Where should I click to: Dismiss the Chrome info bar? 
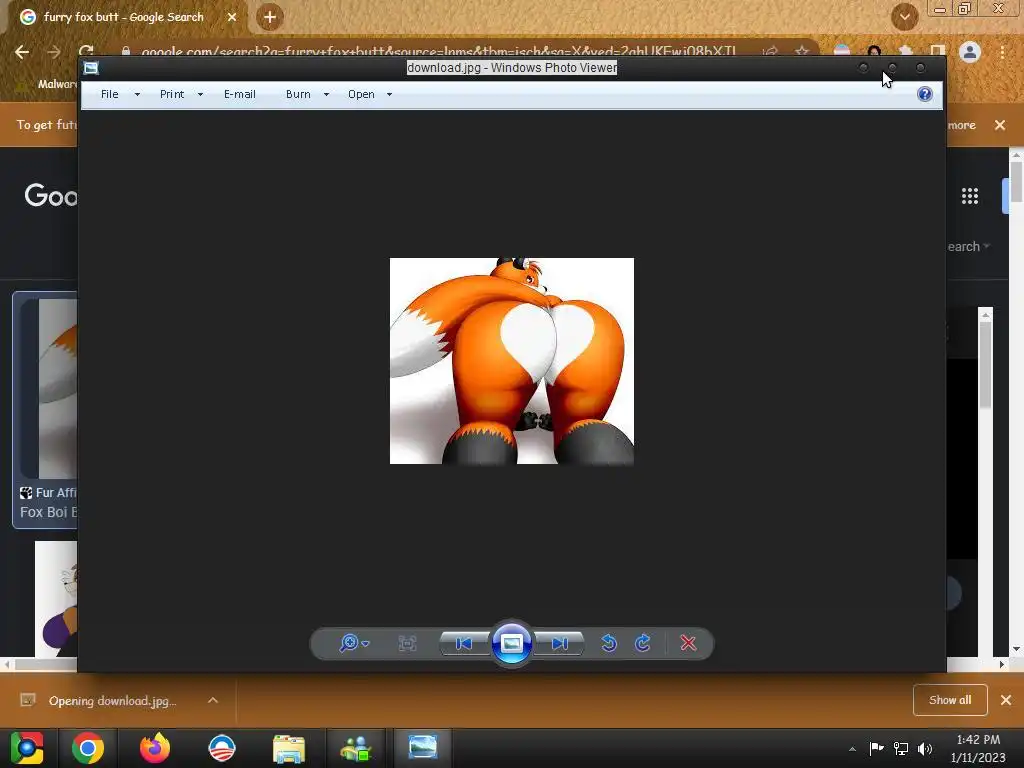point(1000,125)
